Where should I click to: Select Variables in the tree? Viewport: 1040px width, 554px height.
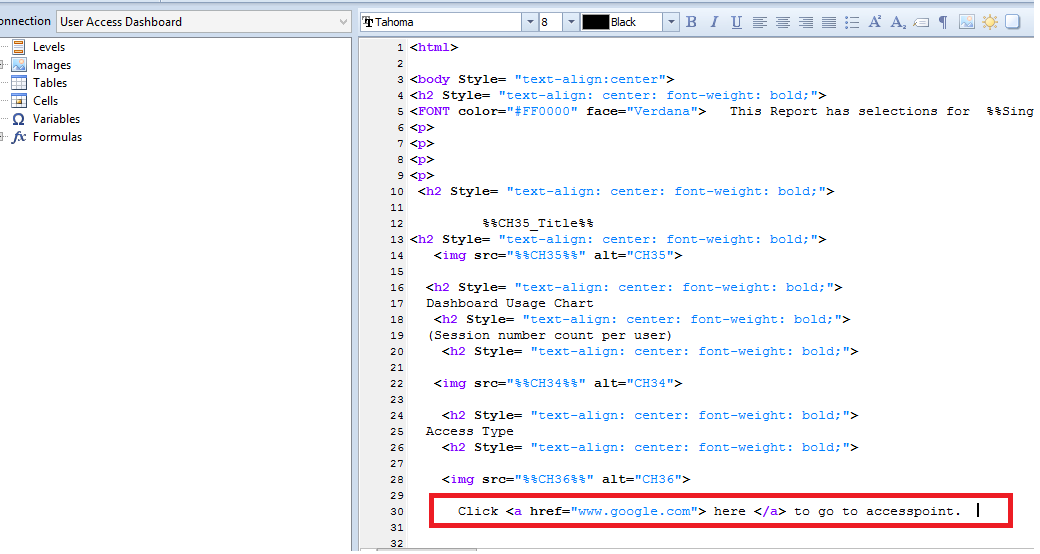point(56,119)
